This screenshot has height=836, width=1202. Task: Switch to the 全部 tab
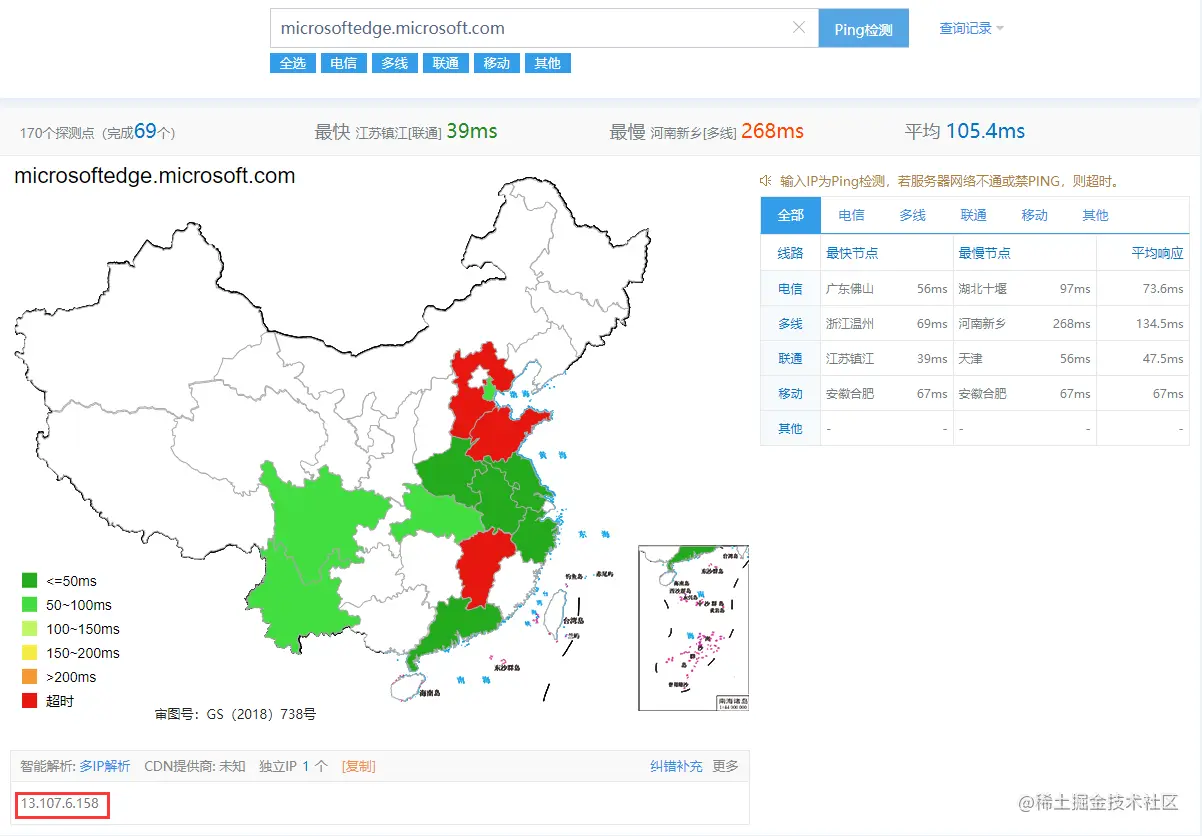point(791,215)
